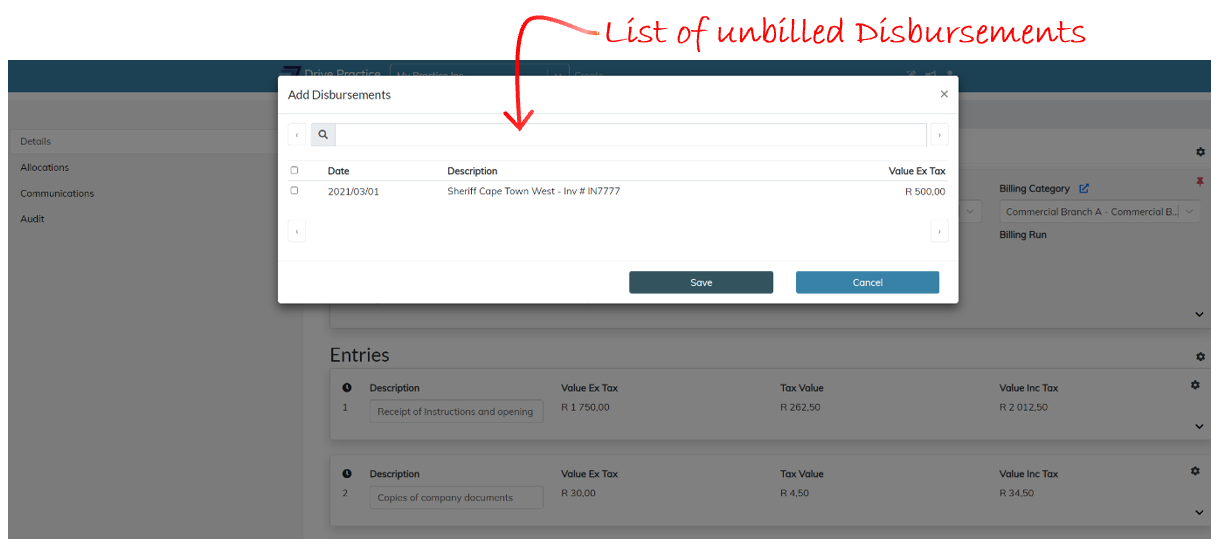Open the Billing Category dropdown

click(1099, 212)
